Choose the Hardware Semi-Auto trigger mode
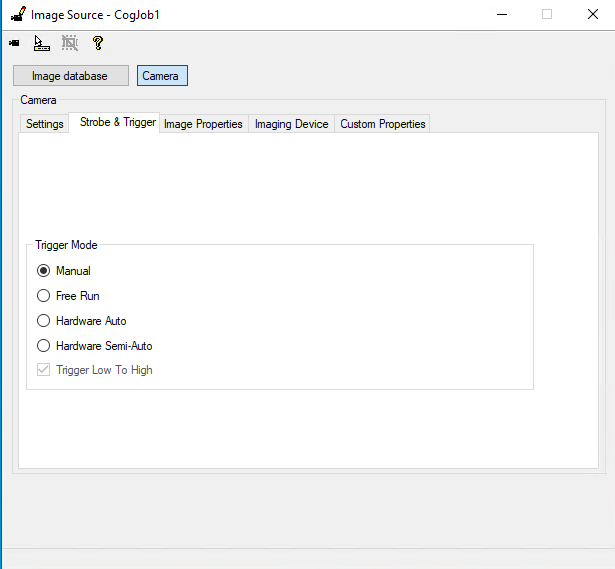 click(43, 346)
